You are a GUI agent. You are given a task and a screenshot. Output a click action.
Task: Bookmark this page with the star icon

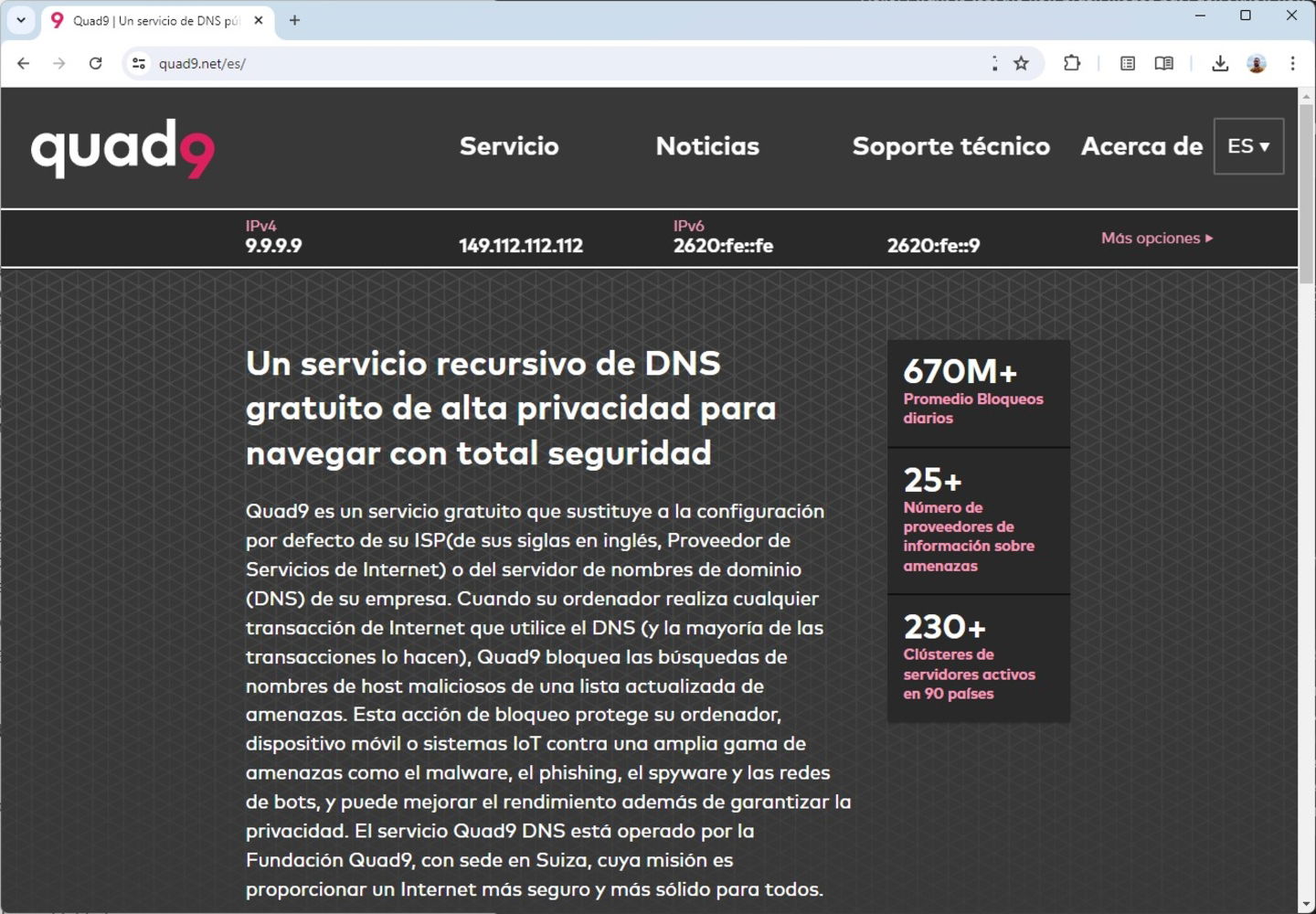click(1022, 63)
